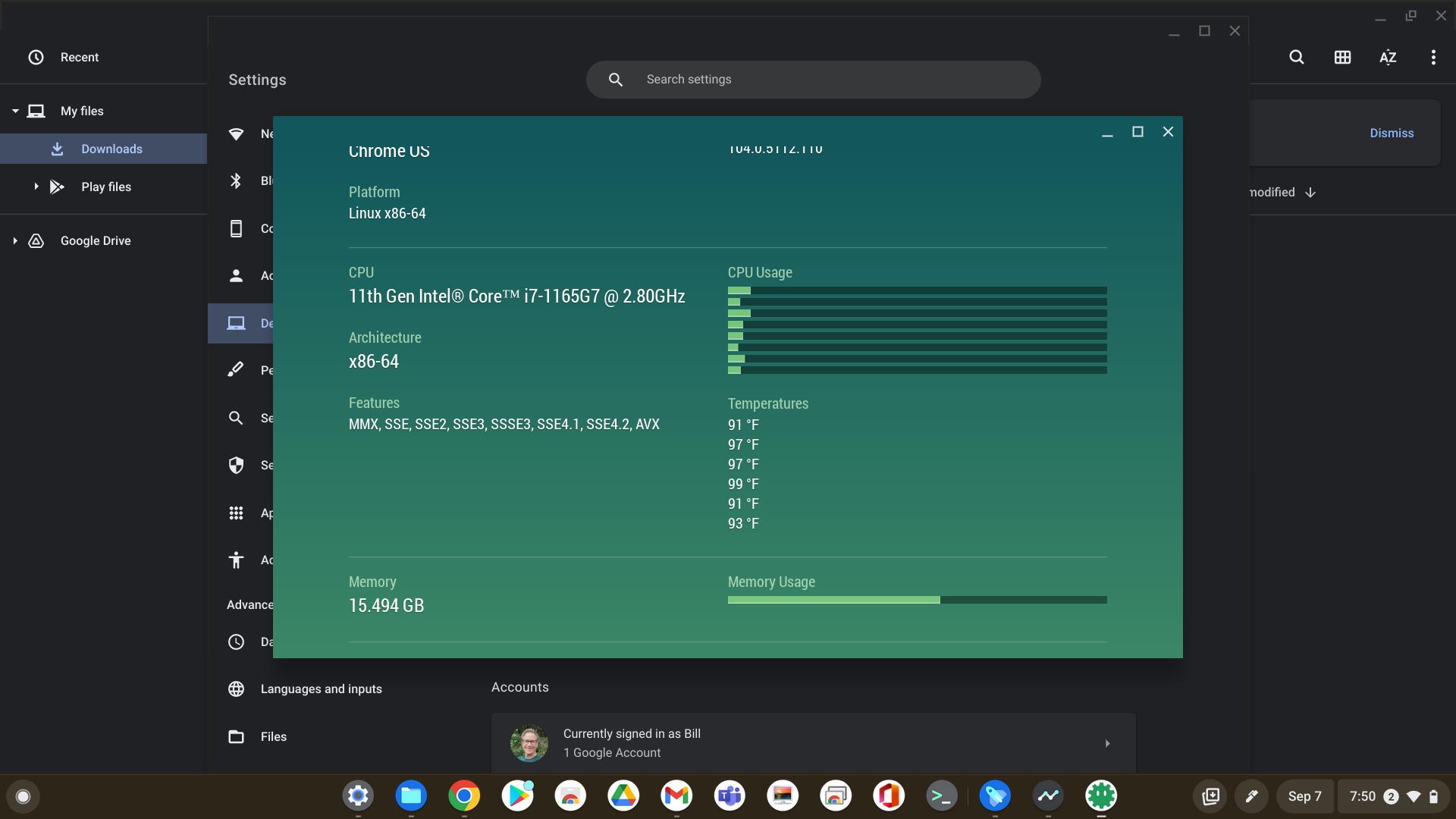Expand Play files in the Files sidebar
This screenshot has width=1456, height=819.
(36, 187)
